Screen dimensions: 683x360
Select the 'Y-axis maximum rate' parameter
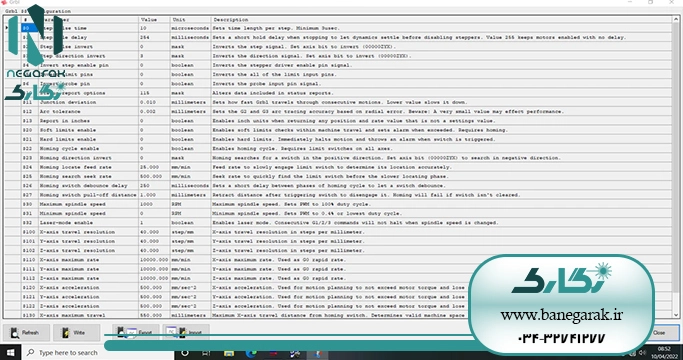click(x=88, y=269)
